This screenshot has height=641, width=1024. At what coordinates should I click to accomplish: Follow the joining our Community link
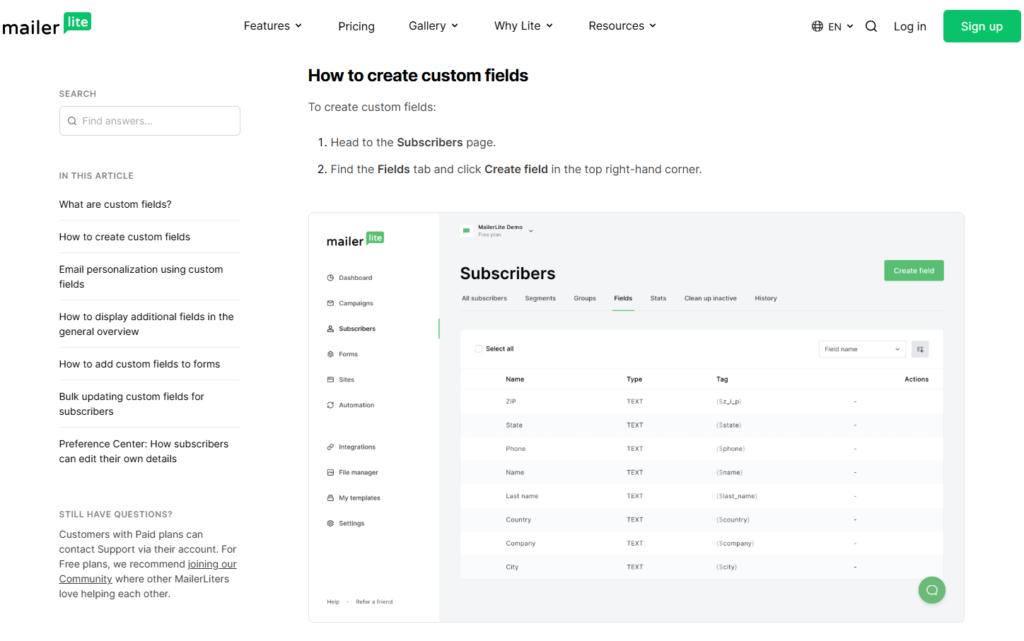[148, 571]
